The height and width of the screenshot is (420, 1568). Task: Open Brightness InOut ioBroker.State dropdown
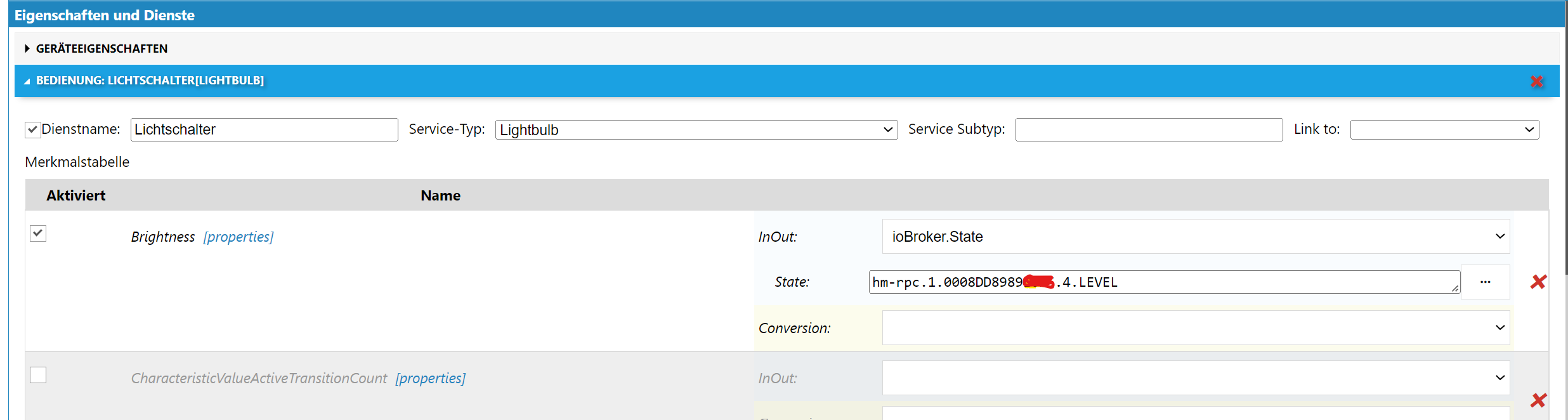point(1195,237)
